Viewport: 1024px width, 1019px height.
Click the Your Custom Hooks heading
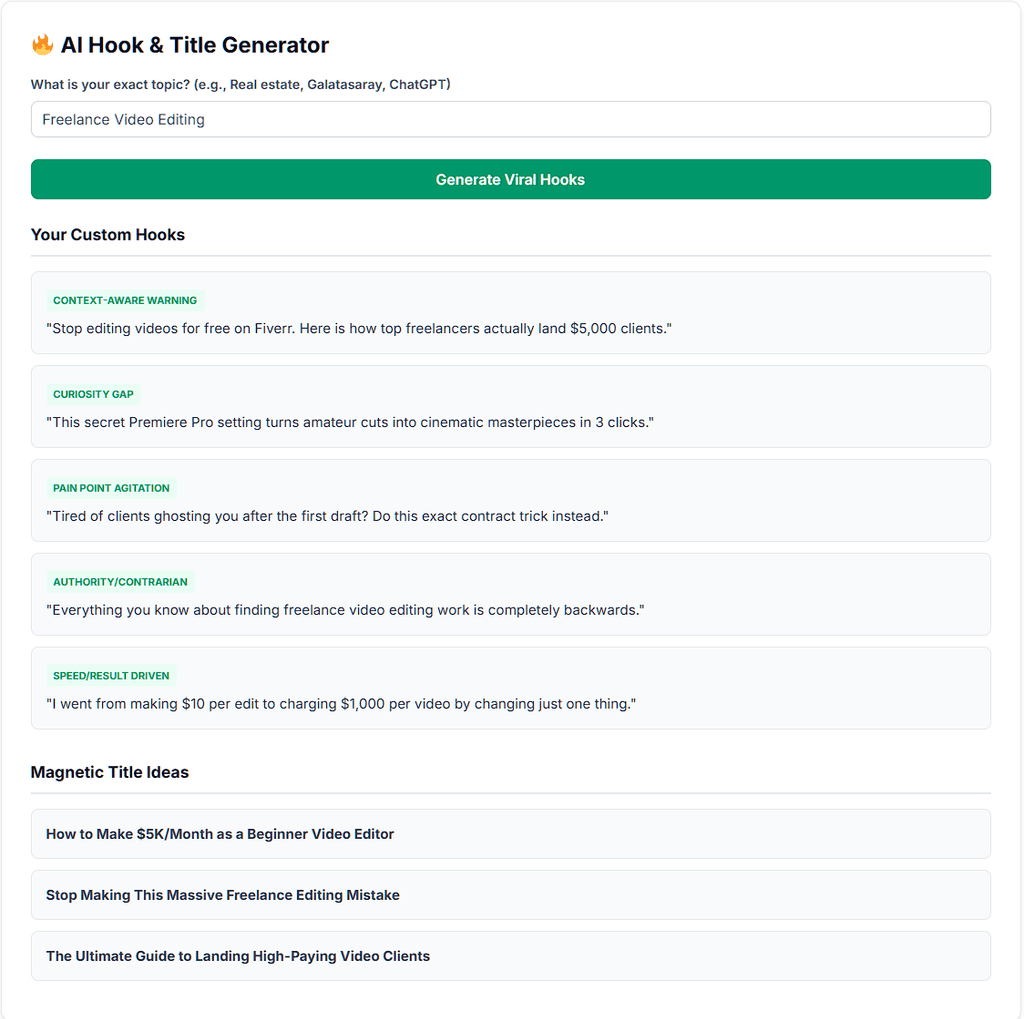pos(108,235)
